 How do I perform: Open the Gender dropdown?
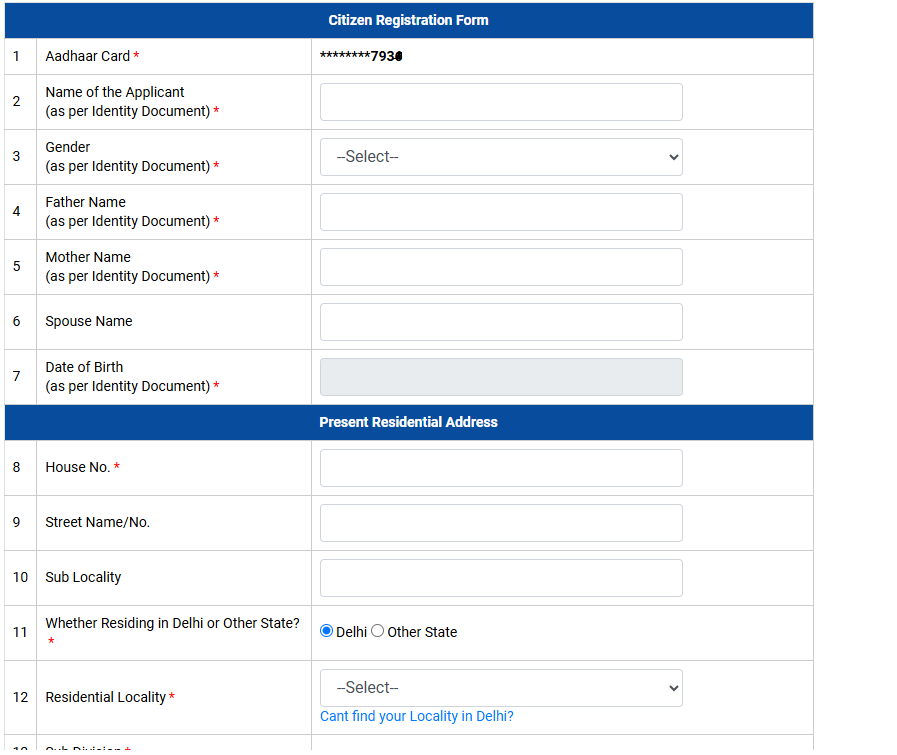[500, 157]
